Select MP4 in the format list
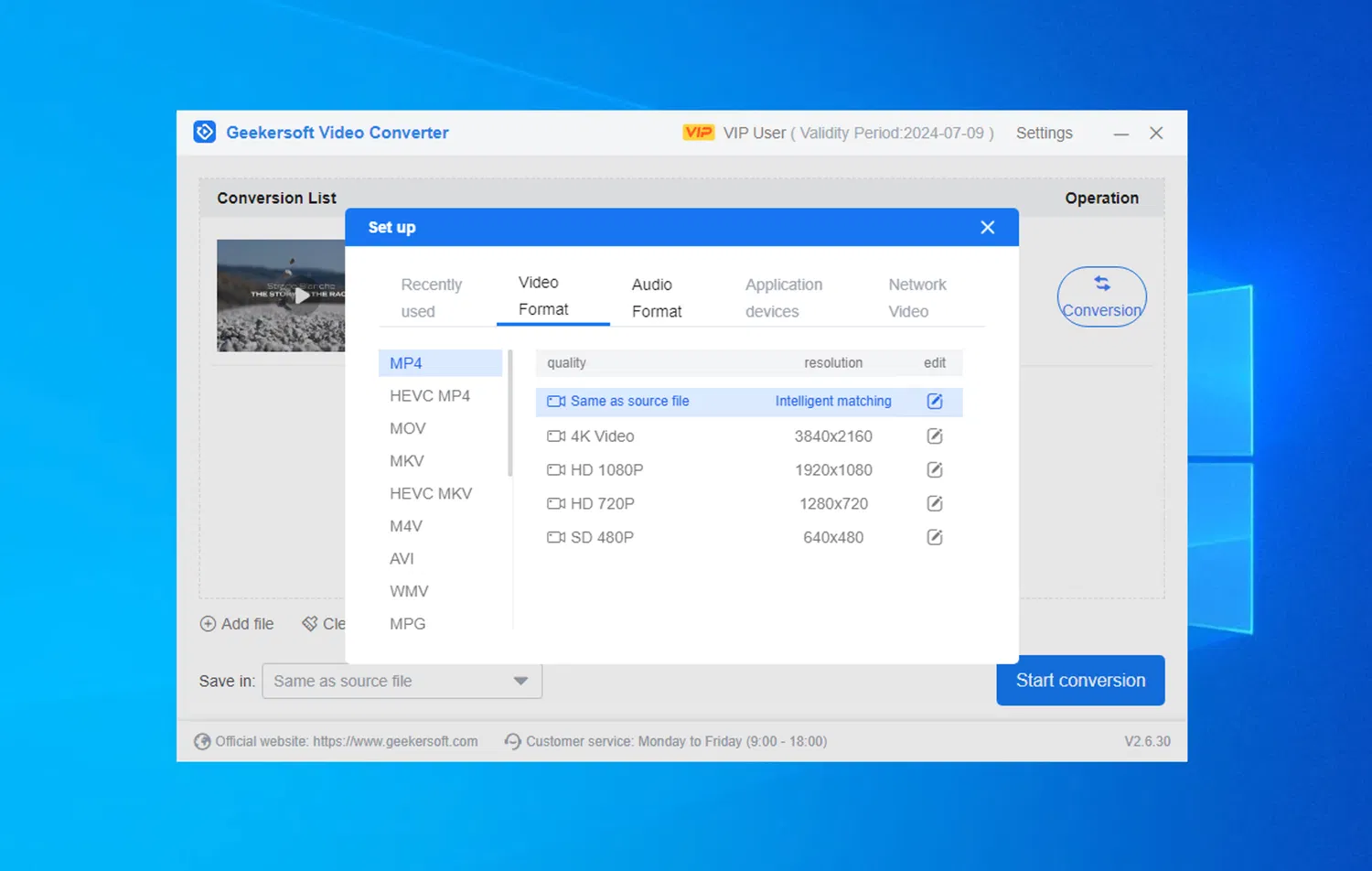This screenshot has width=1372, height=871. [x=440, y=363]
